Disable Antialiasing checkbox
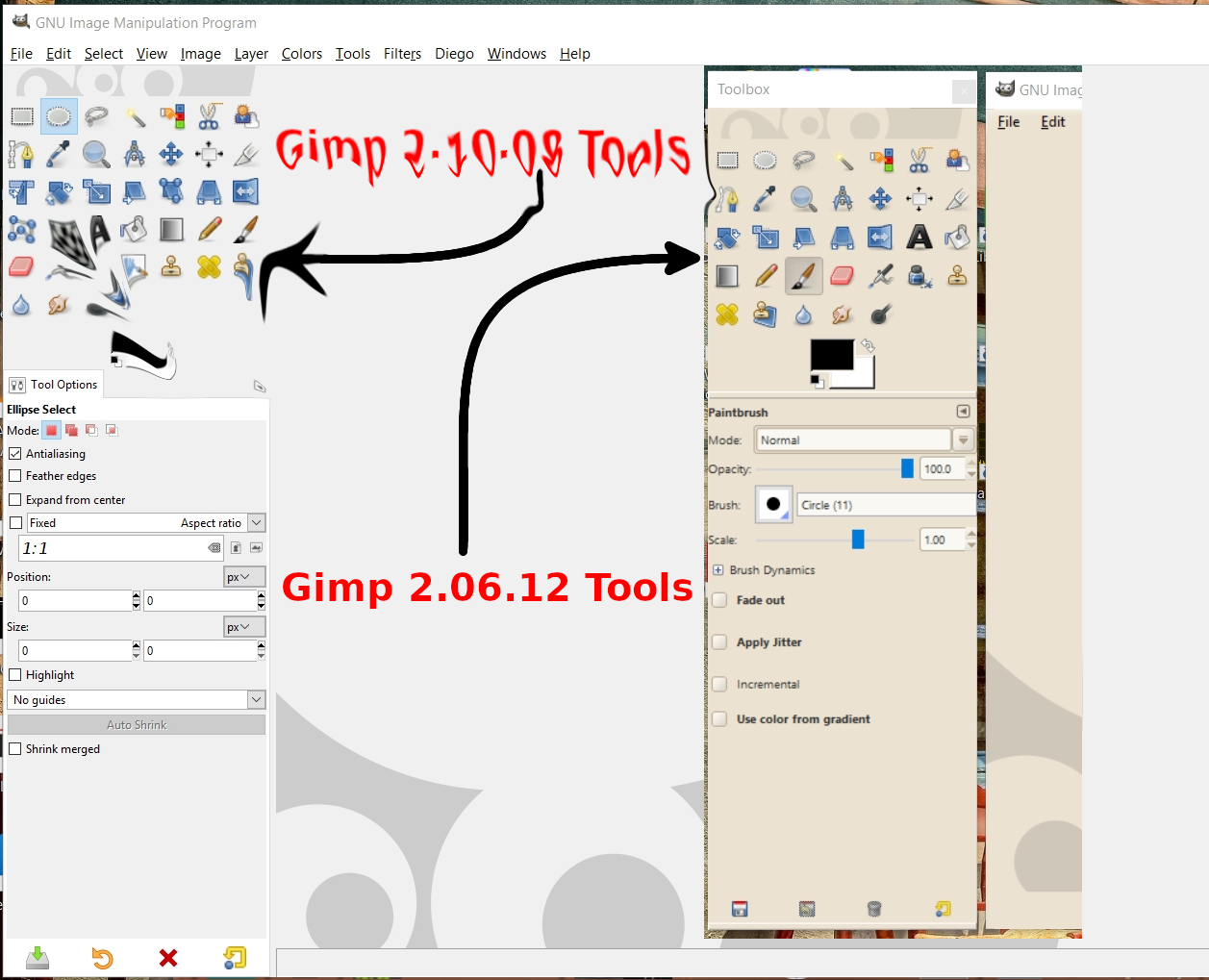The width and height of the screenshot is (1209, 980). (15, 453)
